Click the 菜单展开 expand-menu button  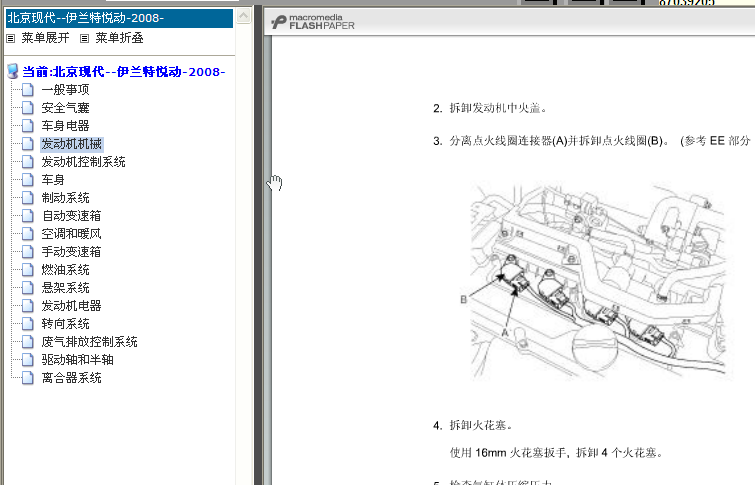(x=45, y=38)
